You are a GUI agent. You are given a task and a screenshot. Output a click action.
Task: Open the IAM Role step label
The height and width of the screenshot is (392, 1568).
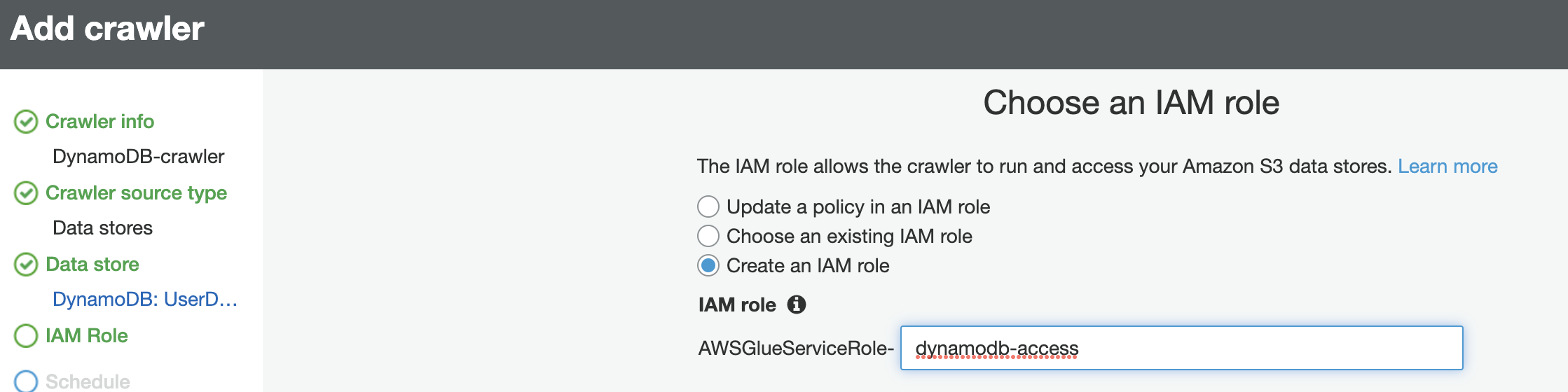tap(87, 336)
